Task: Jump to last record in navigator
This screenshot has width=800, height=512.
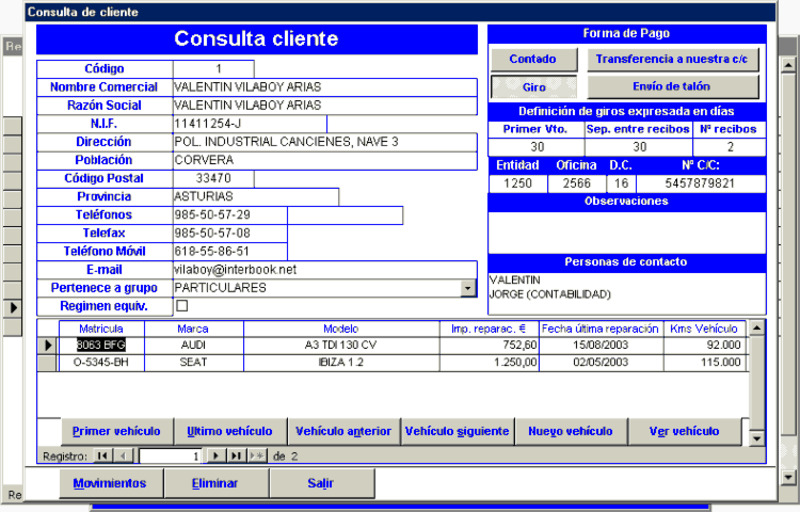Action: (x=236, y=456)
